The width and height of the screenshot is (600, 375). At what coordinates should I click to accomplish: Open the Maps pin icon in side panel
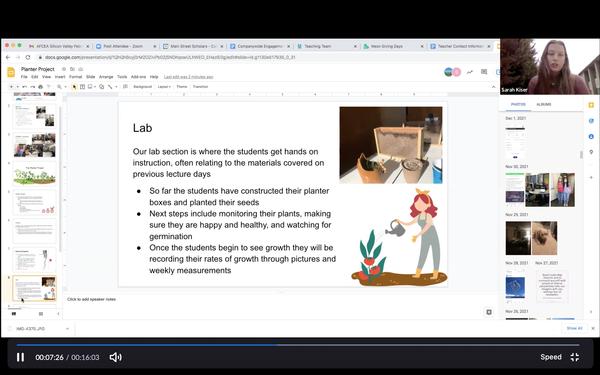pyautogui.click(x=591, y=152)
